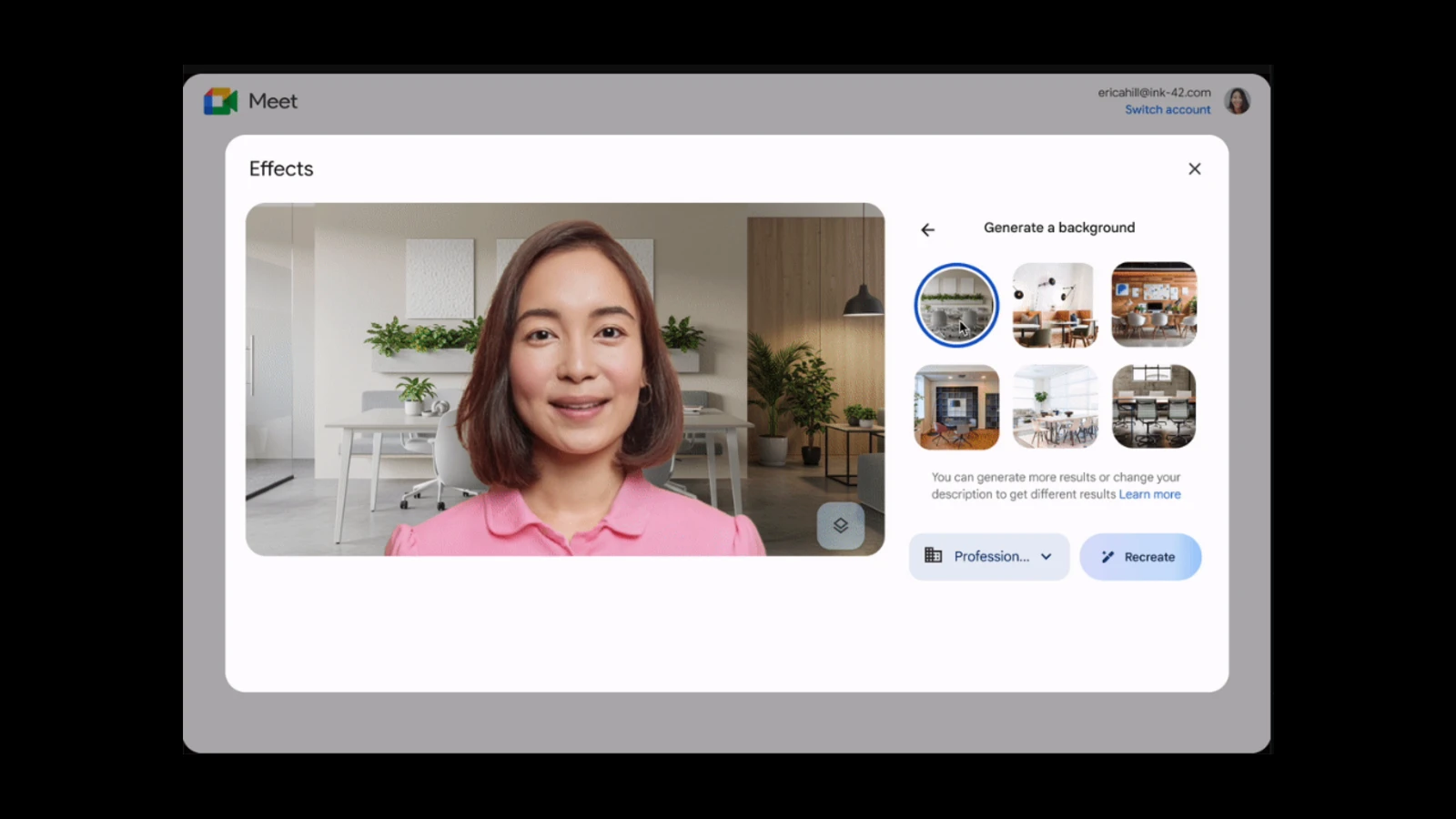Click the building icon in style selector
This screenshot has height=819, width=1456.
tap(934, 556)
